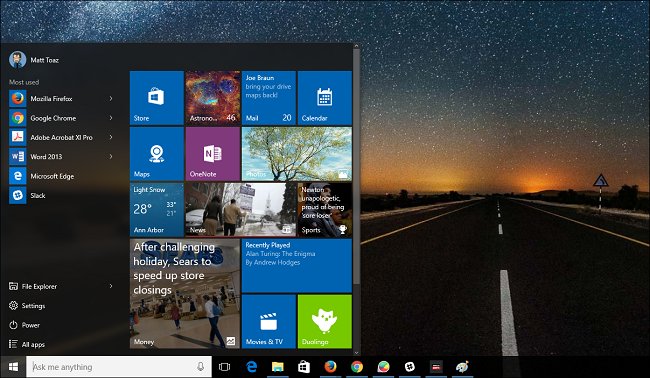The height and width of the screenshot is (378, 650).
Task: Launch Mozilla Firefox from Most used list
Action: [61, 99]
